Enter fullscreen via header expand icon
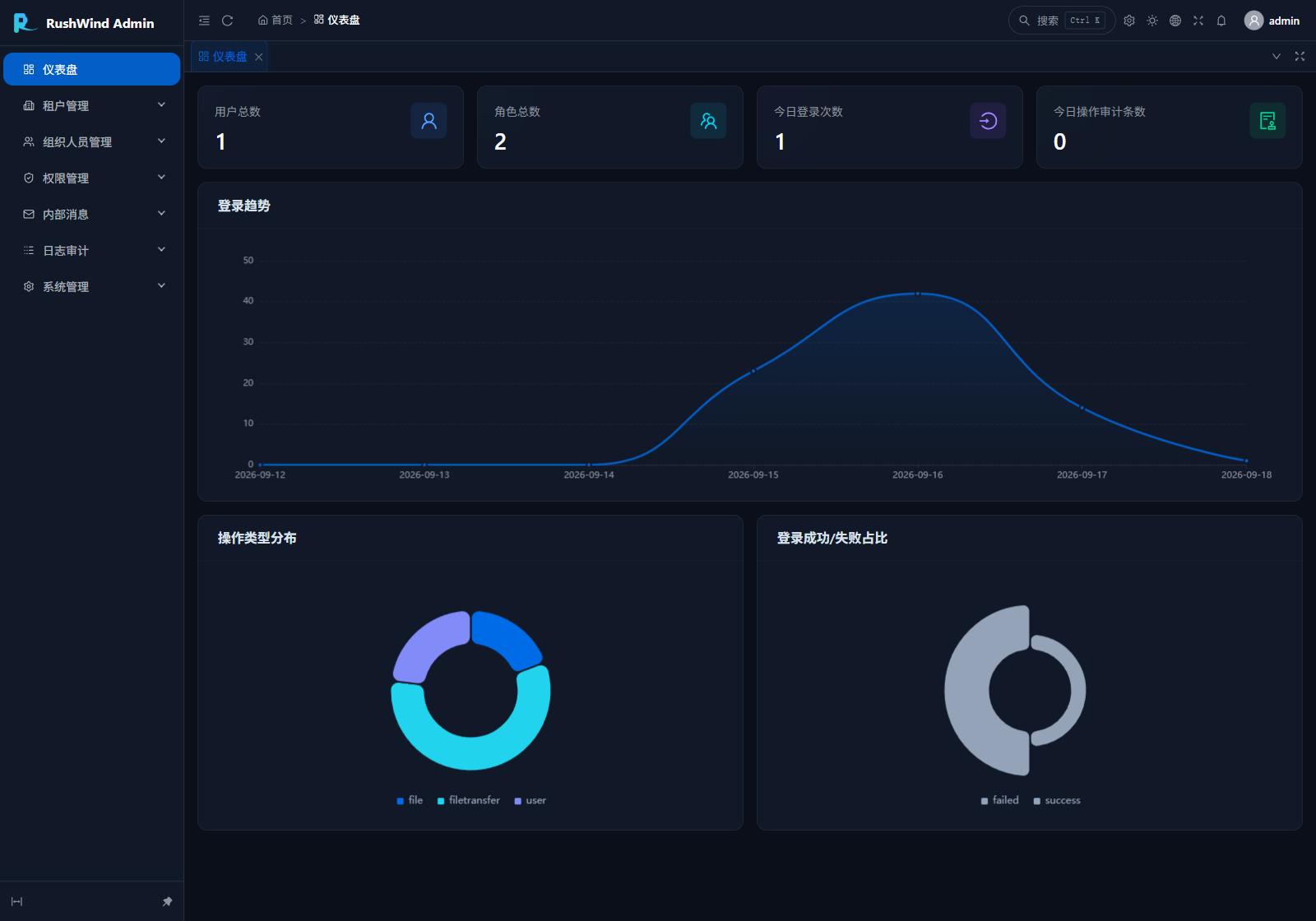Image resolution: width=1316 pixels, height=921 pixels. (1198, 21)
